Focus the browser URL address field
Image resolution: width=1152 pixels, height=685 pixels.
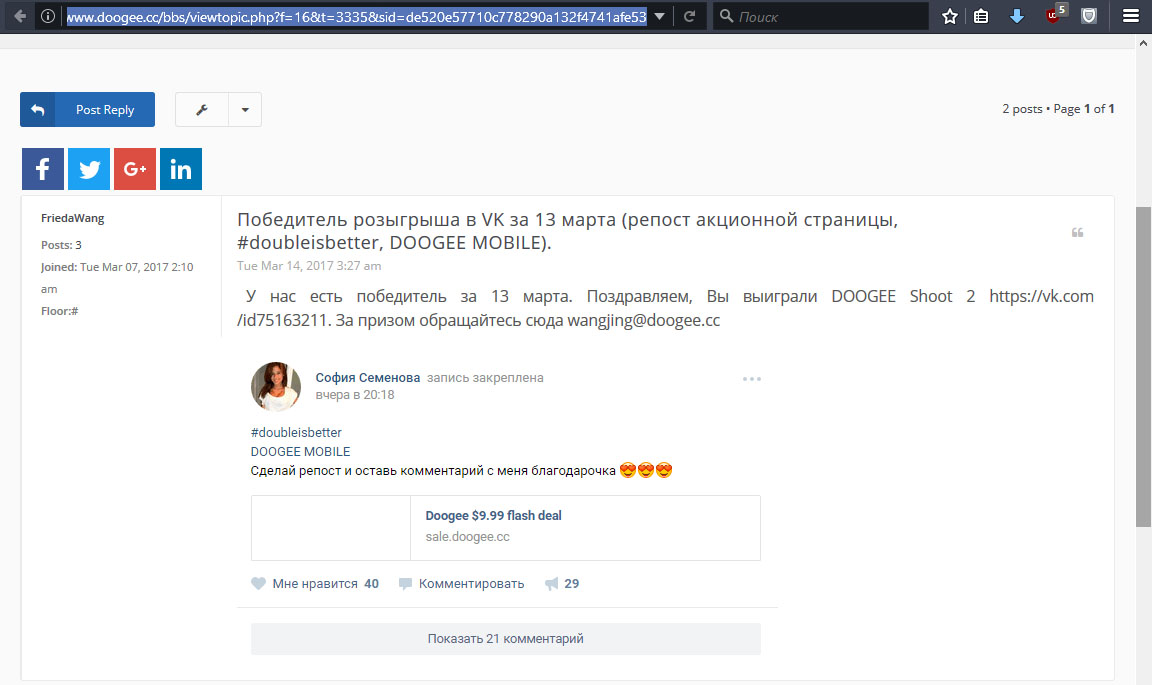356,16
